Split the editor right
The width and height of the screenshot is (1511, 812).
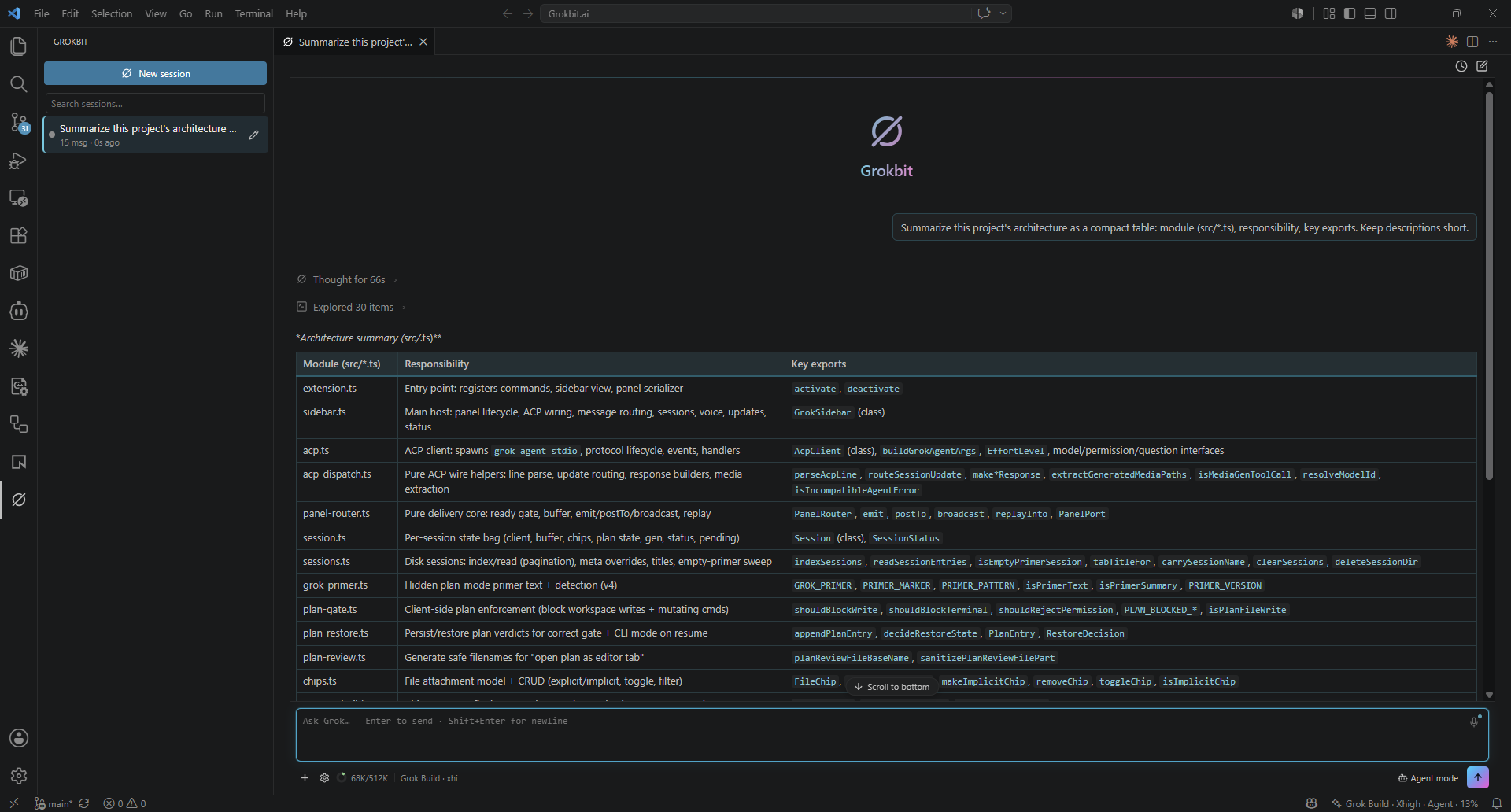1472,42
